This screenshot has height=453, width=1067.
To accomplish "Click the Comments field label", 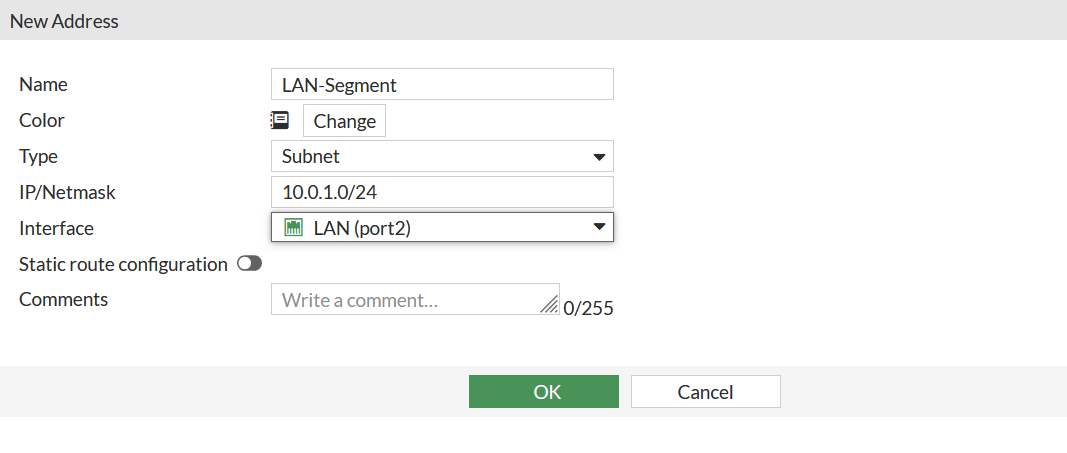I will click(63, 299).
